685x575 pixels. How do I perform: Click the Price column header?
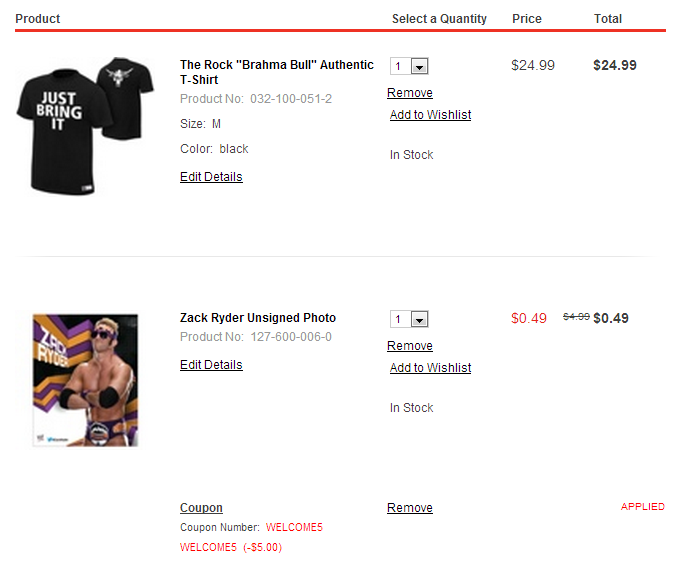pyautogui.click(x=527, y=19)
